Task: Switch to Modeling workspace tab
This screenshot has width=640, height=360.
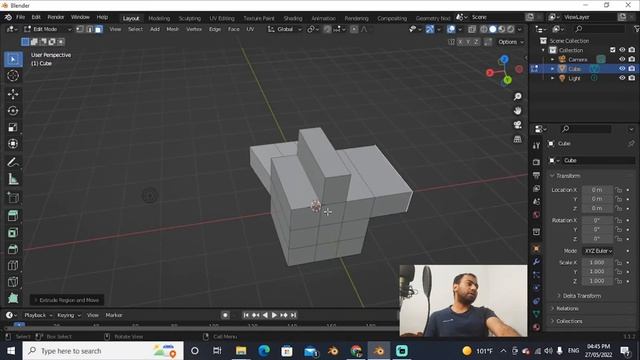Action: point(159,18)
